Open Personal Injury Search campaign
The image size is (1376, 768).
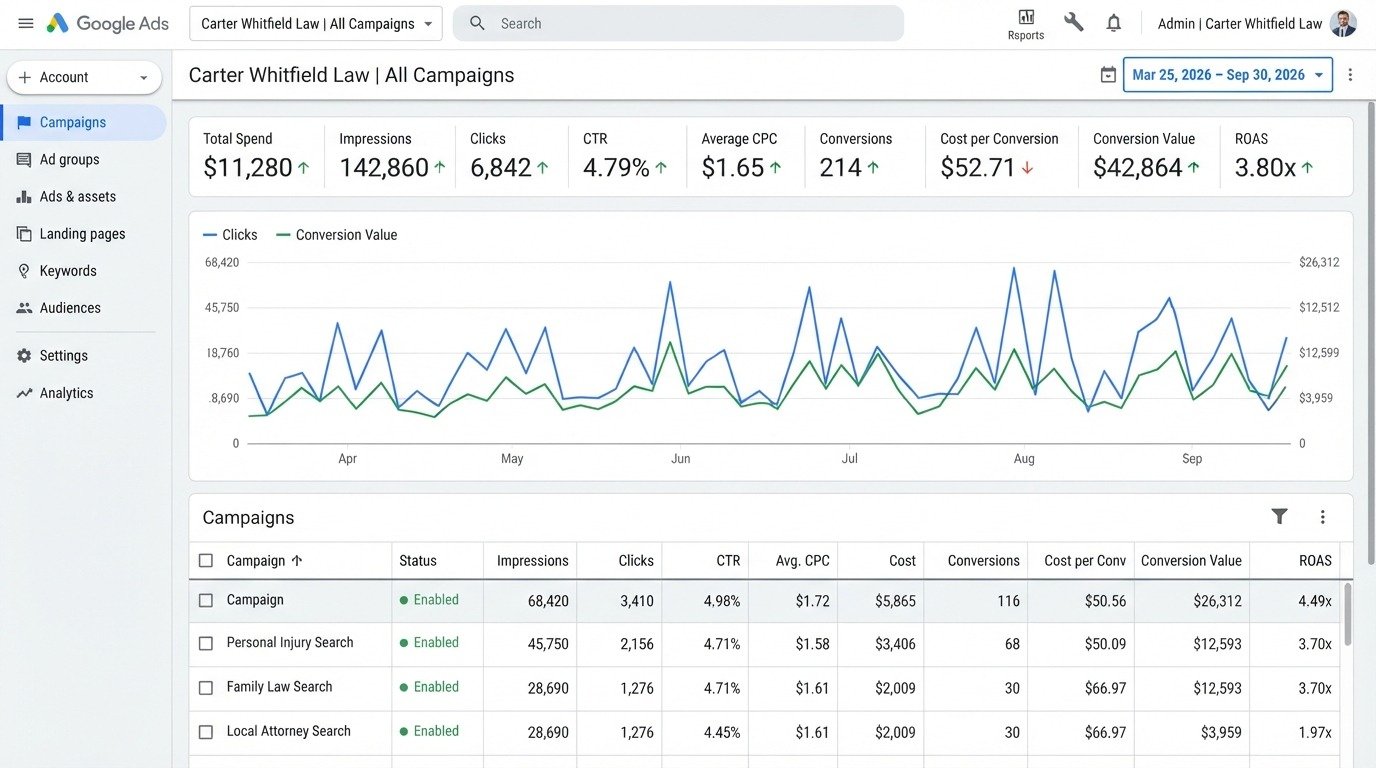tap(290, 642)
